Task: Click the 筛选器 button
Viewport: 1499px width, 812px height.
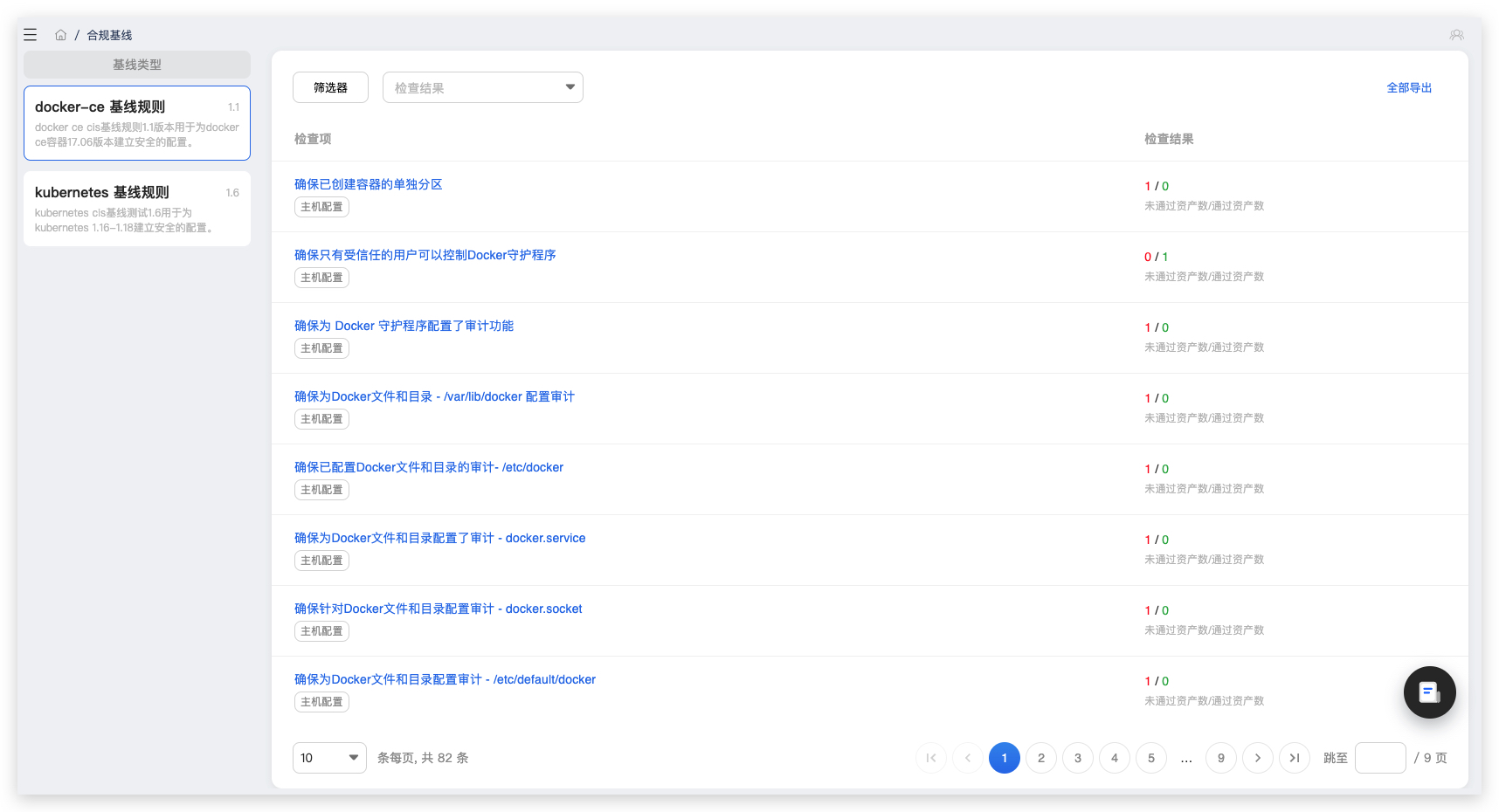Action: tap(330, 87)
